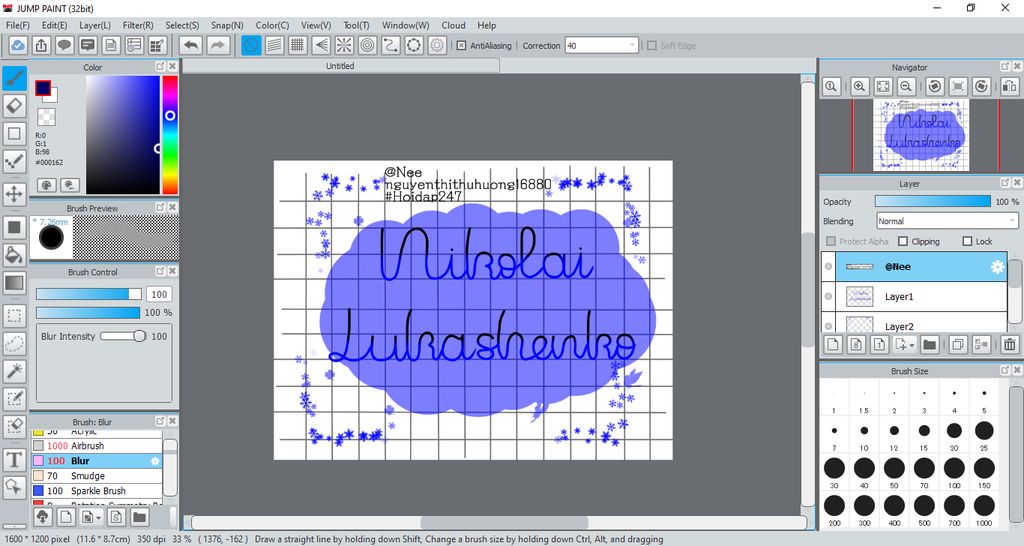
Task: Enable crisscross grid snap
Action: pos(298,45)
